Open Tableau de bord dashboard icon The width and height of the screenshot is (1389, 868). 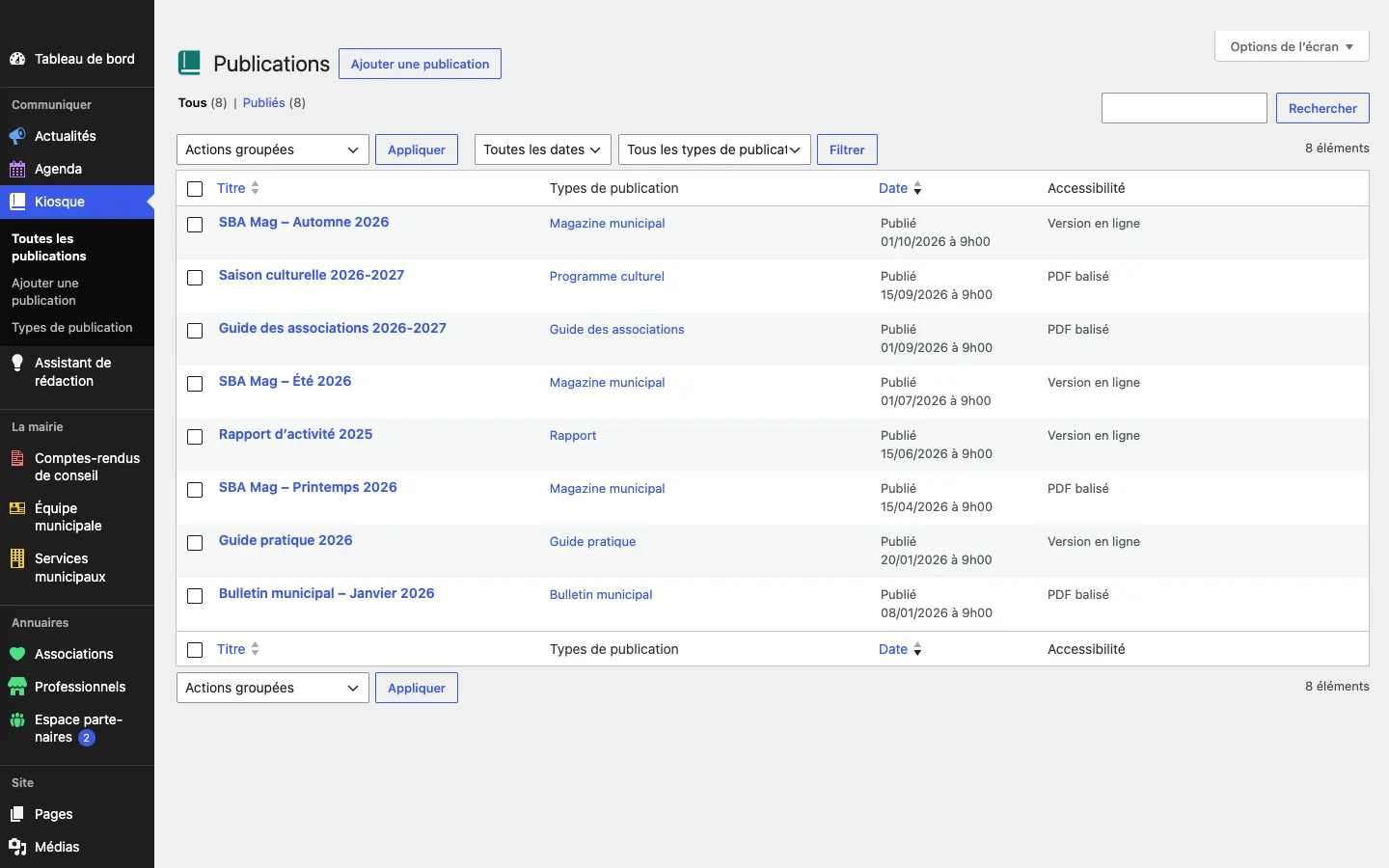point(17,59)
